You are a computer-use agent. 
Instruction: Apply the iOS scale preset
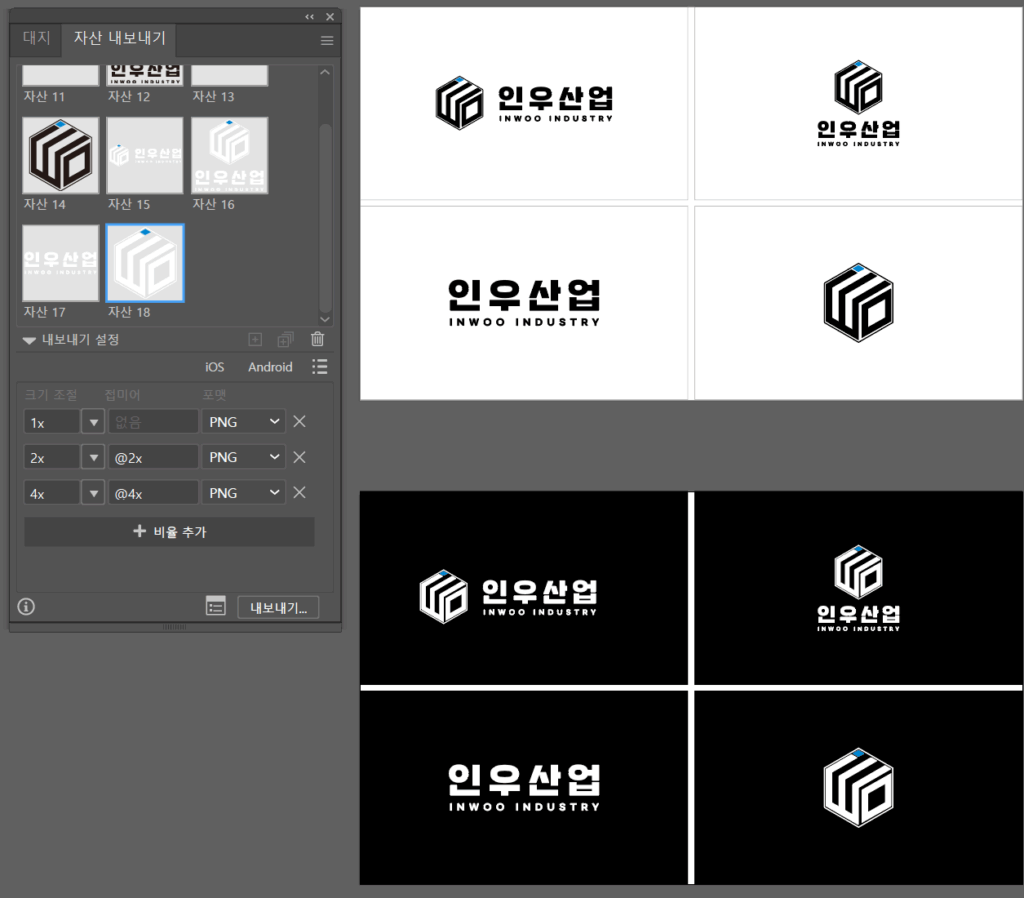point(214,367)
